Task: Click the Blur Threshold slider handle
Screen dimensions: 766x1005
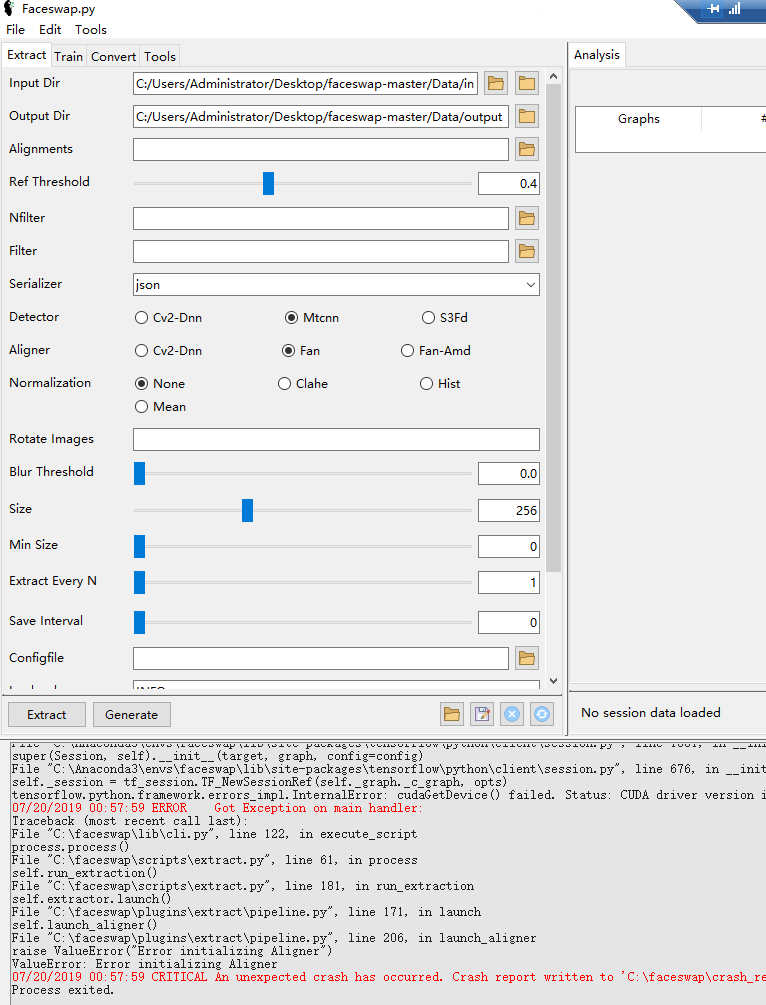Action: click(139, 474)
